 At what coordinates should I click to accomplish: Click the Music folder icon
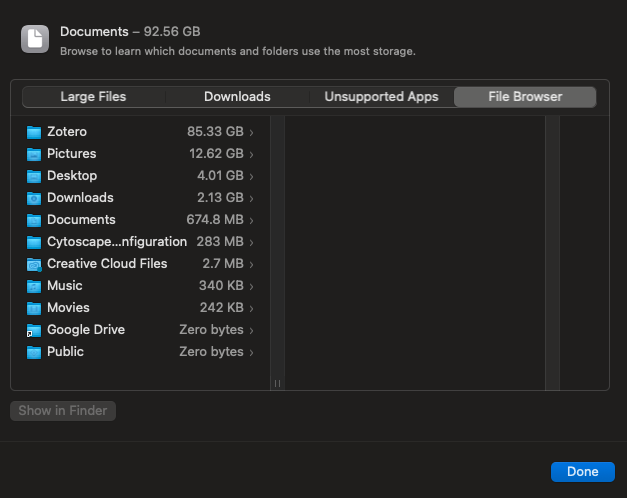[x=34, y=286]
